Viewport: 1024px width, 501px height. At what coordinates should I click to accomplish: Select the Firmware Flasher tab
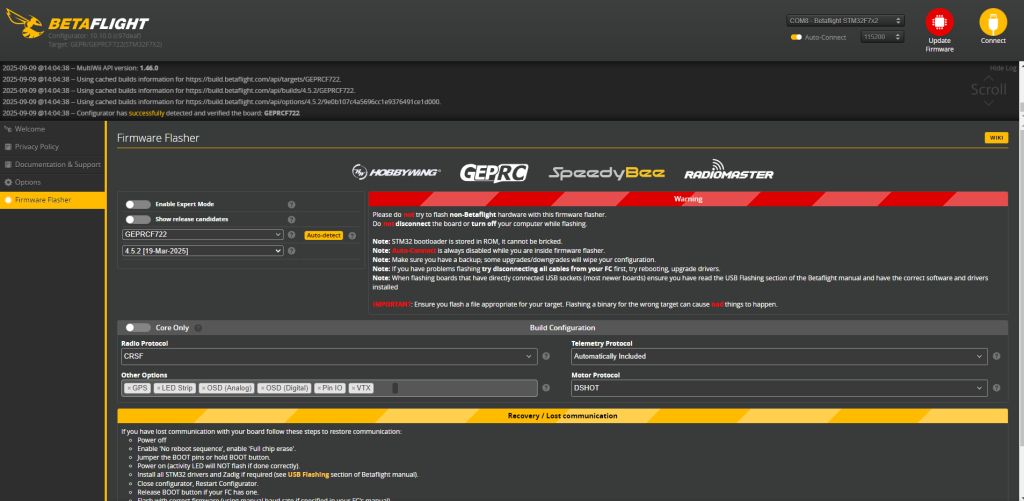point(53,200)
